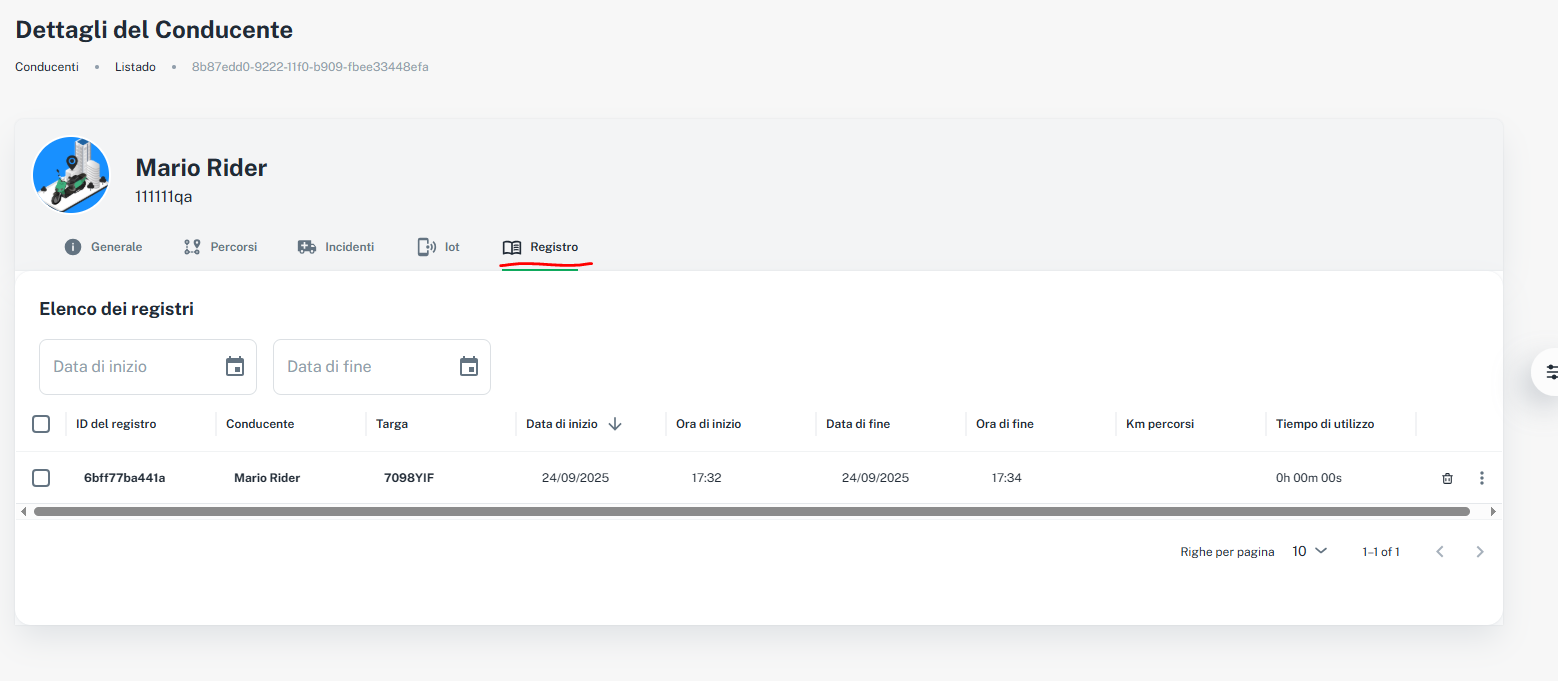Switch to the Incidenti tab
This screenshot has width=1558, height=681.
click(336, 247)
